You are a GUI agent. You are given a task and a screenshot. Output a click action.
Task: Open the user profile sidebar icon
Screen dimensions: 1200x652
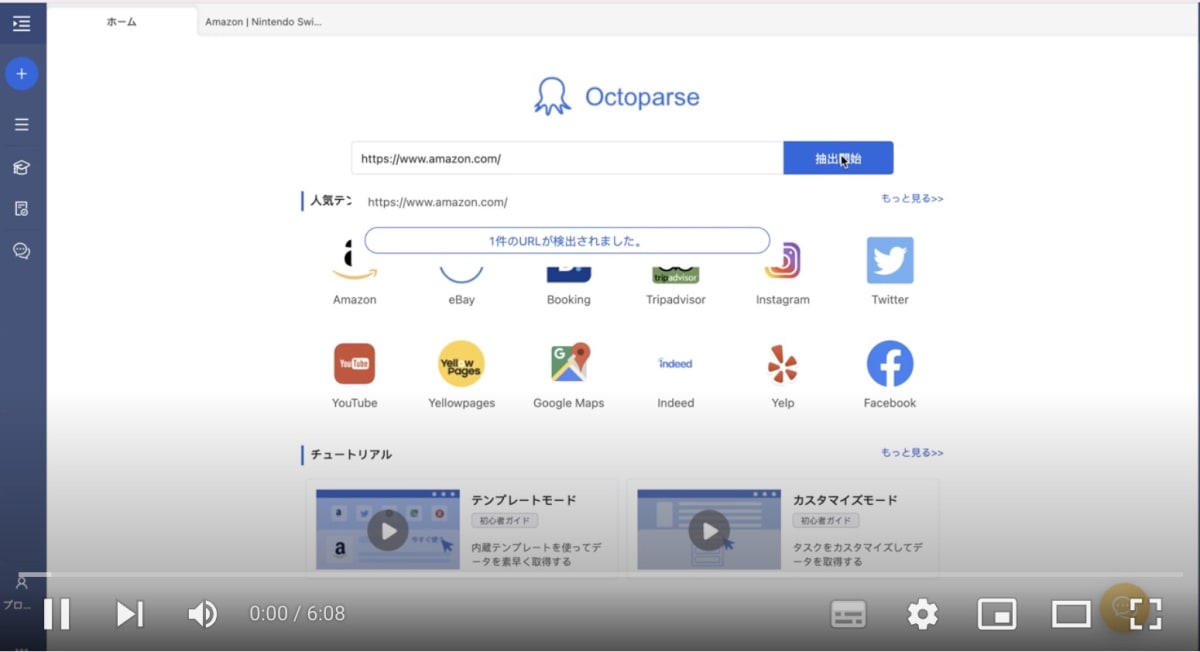coord(22,582)
